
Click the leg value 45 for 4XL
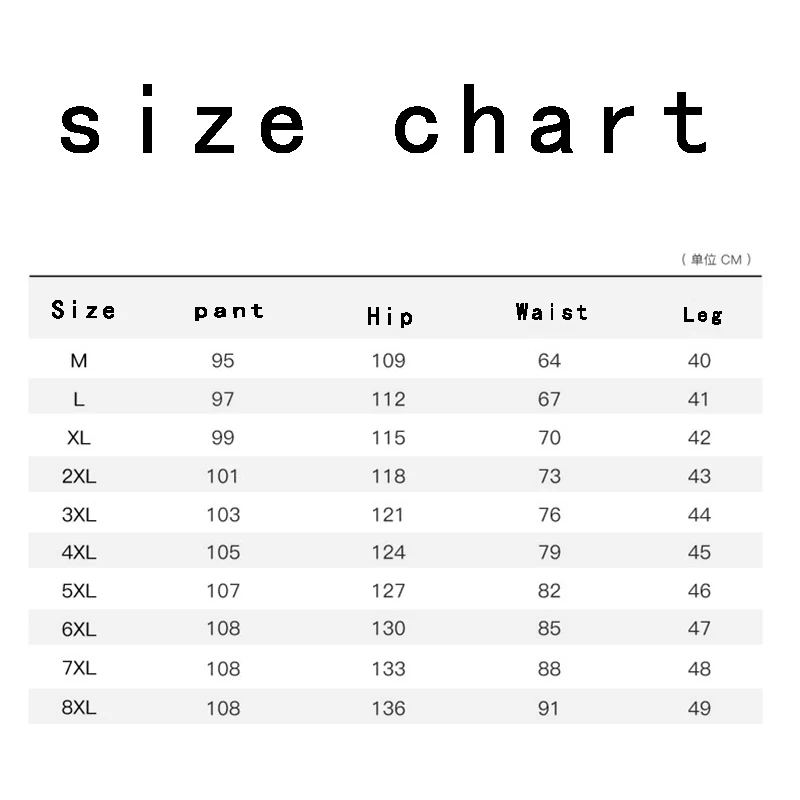(699, 553)
